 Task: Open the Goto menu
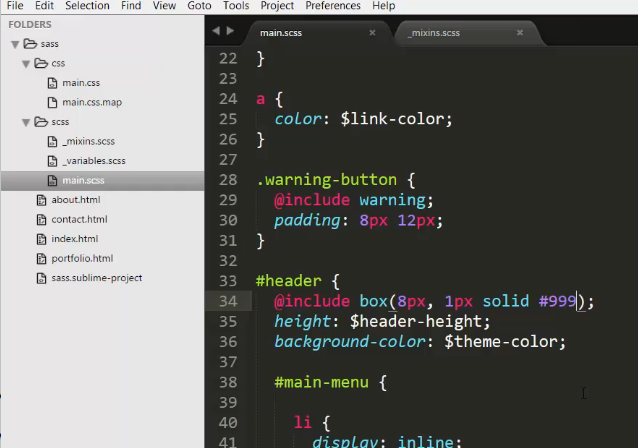pos(199,6)
